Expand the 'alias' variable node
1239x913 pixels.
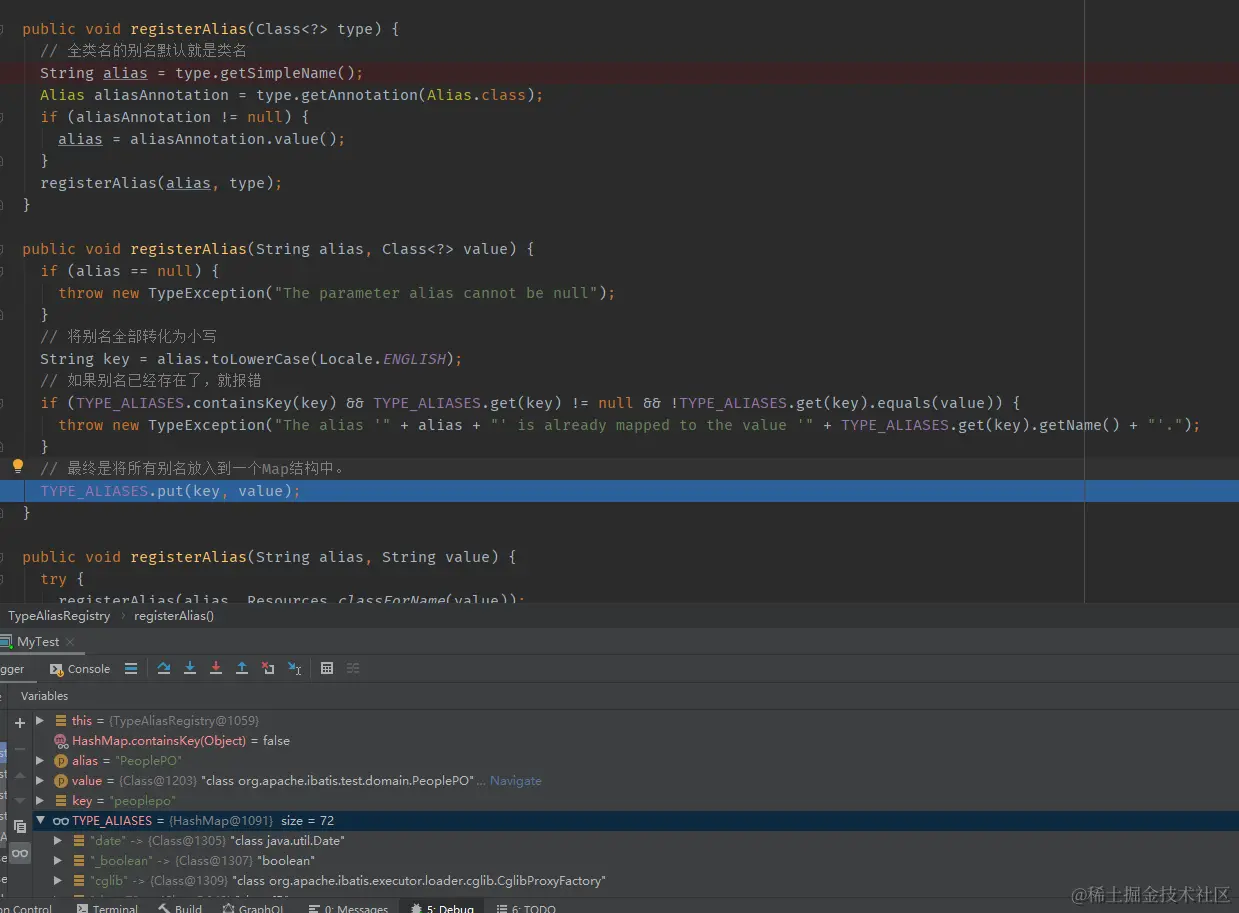40,760
